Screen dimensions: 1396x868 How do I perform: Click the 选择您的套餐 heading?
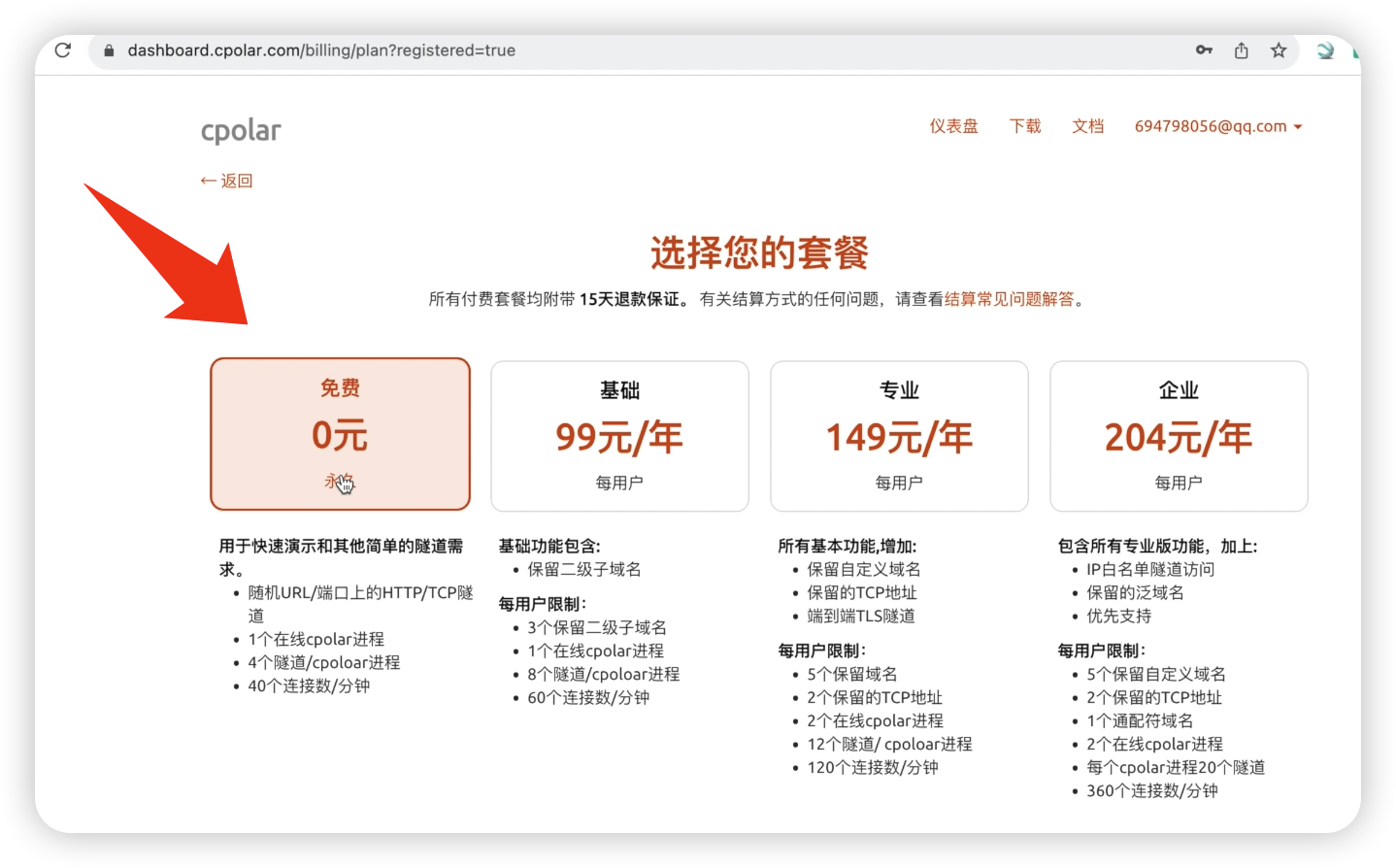(x=759, y=252)
